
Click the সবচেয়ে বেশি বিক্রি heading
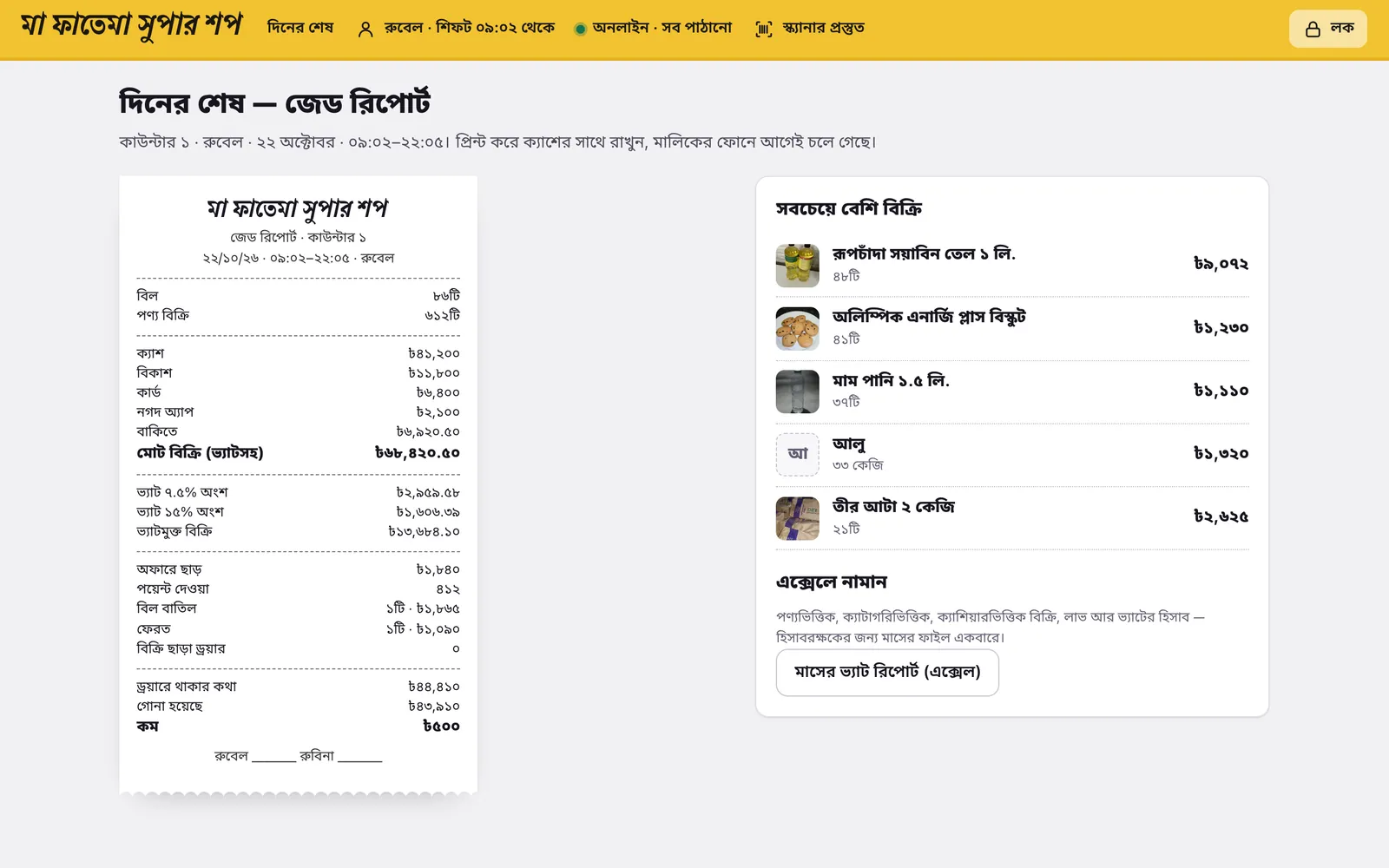(x=849, y=208)
